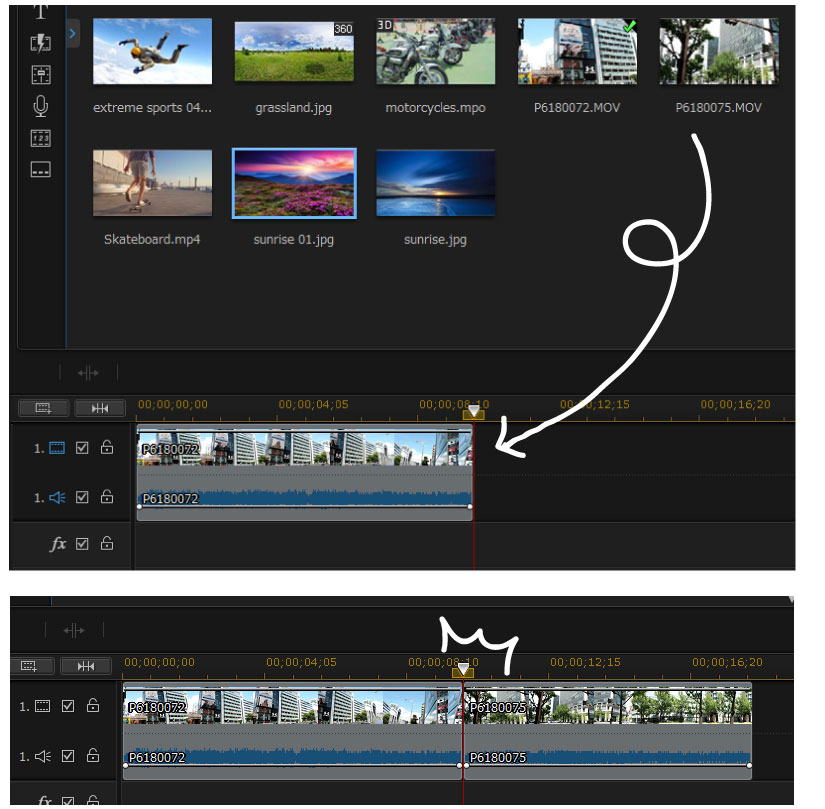Expand the library explorer with blue chevron

(x=73, y=34)
